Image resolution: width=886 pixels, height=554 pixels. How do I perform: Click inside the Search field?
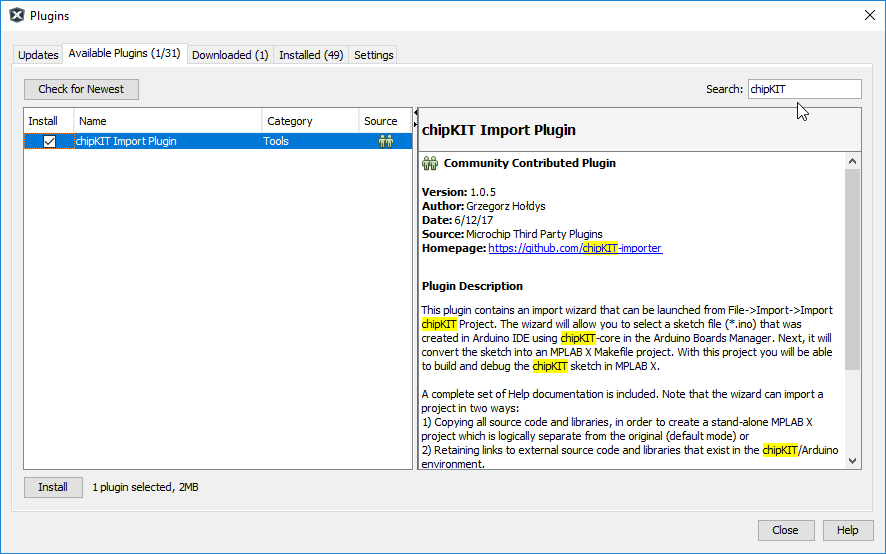tap(805, 89)
